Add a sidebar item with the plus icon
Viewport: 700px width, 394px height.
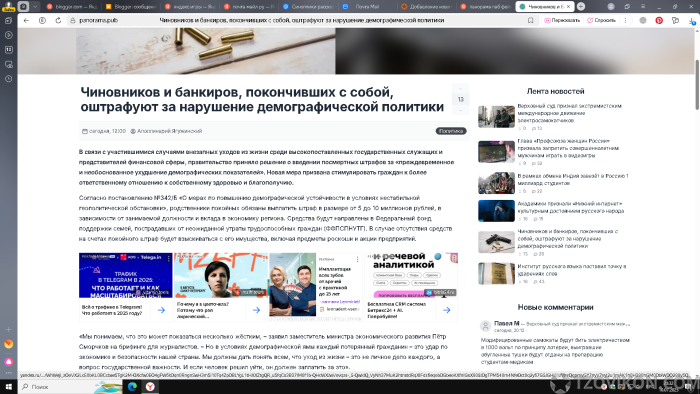point(8,330)
